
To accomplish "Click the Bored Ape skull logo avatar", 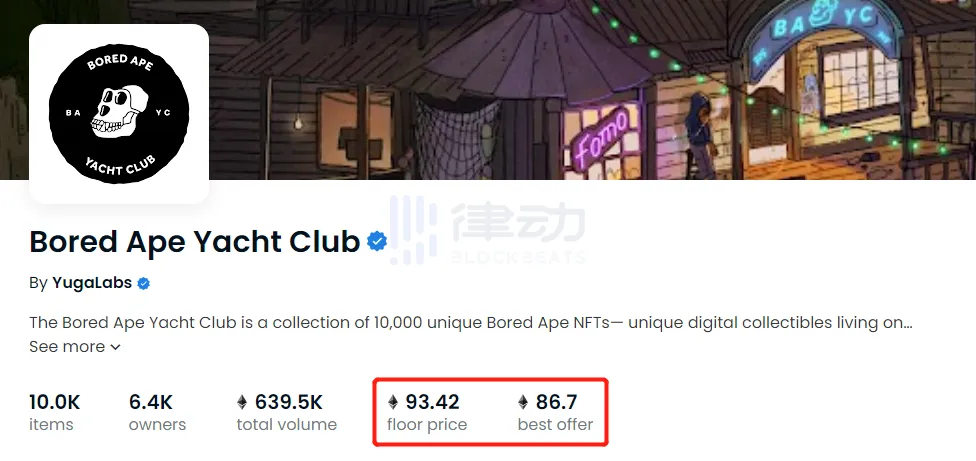I will (x=119, y=114).
